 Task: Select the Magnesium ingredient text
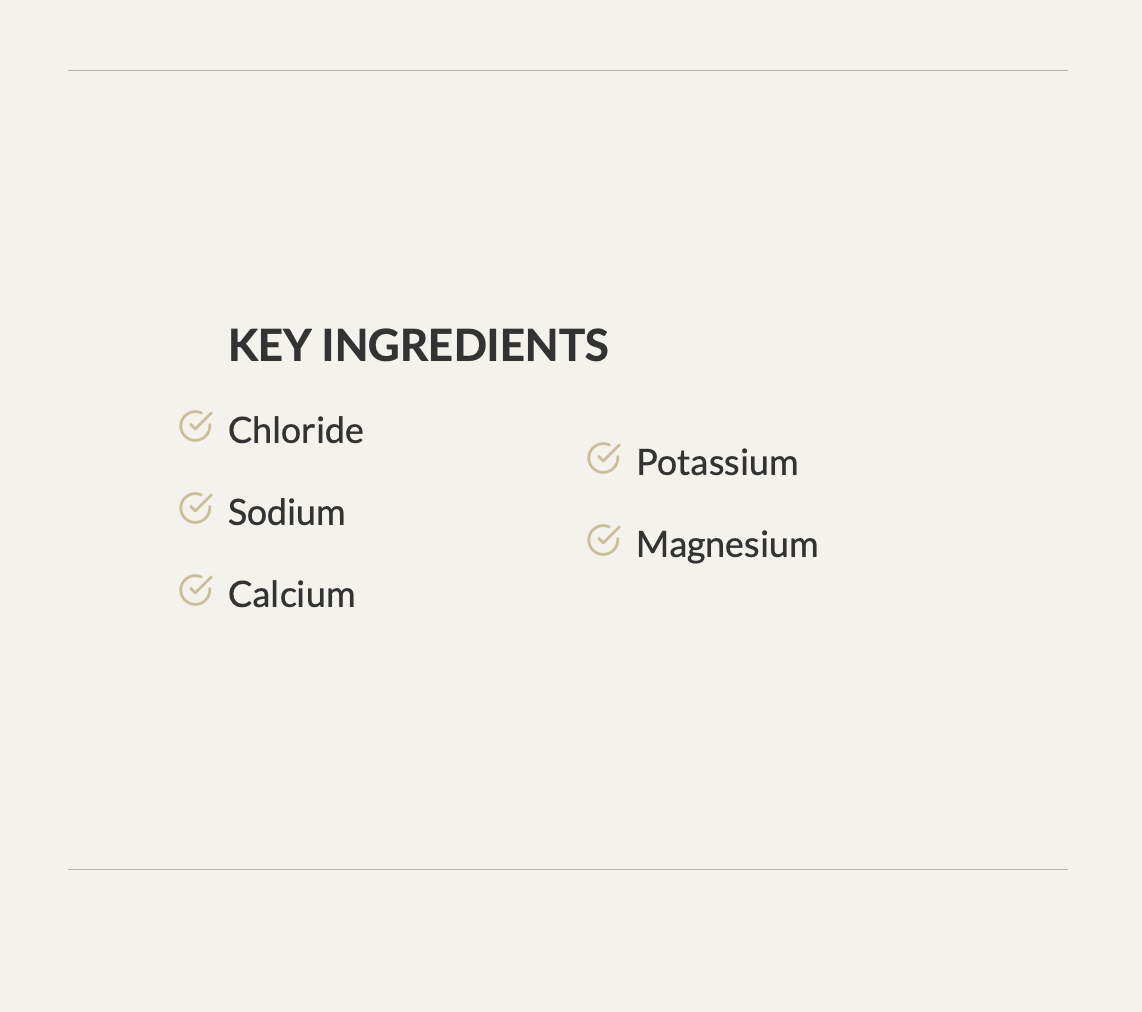pos(727,545)
